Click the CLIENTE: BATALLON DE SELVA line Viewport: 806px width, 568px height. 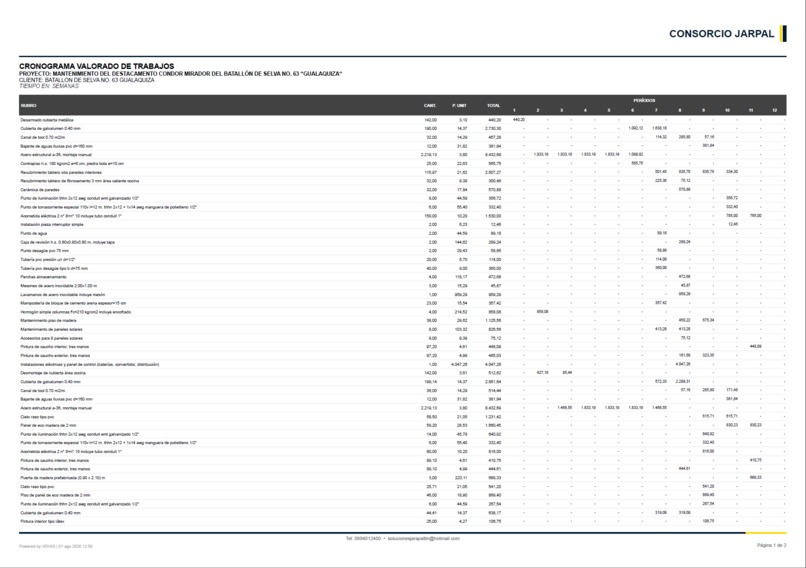87,80
